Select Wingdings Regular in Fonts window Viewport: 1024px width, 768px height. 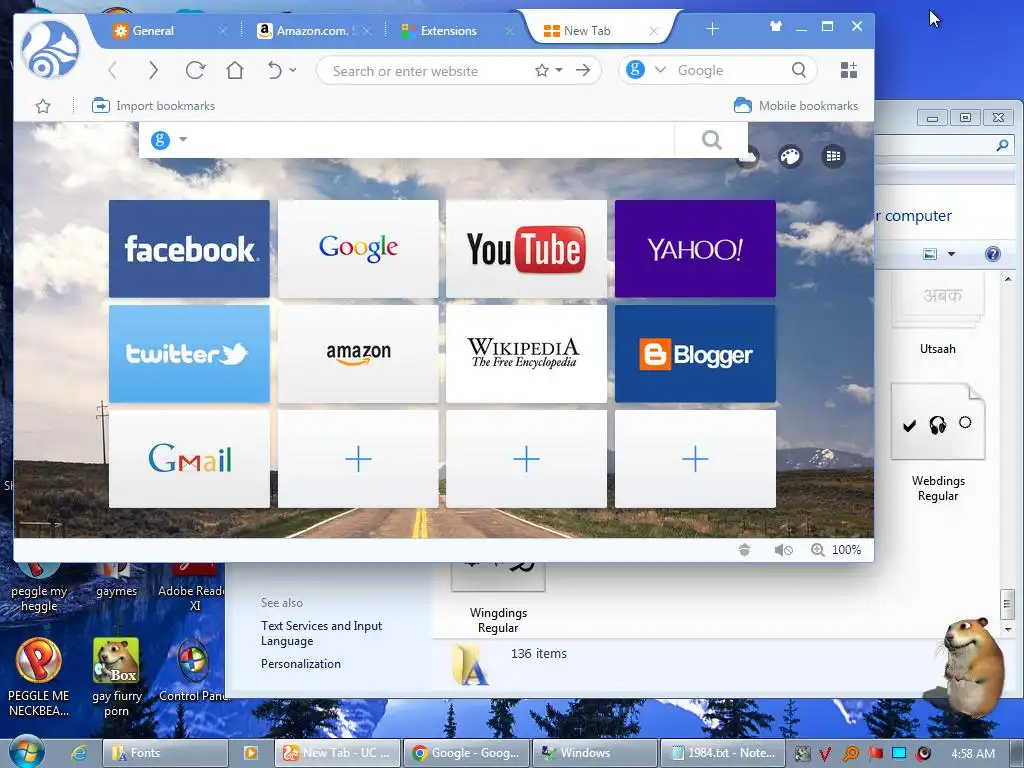point(498,598)
